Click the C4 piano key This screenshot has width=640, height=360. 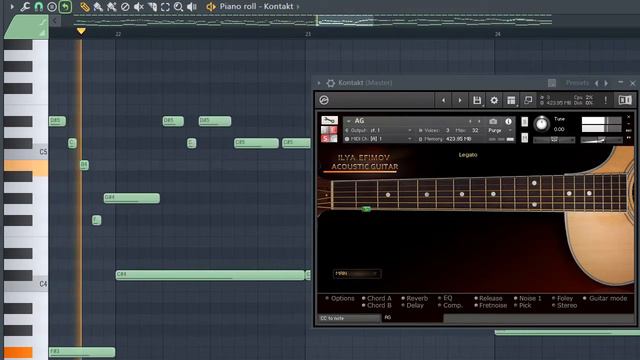(26, 284)
